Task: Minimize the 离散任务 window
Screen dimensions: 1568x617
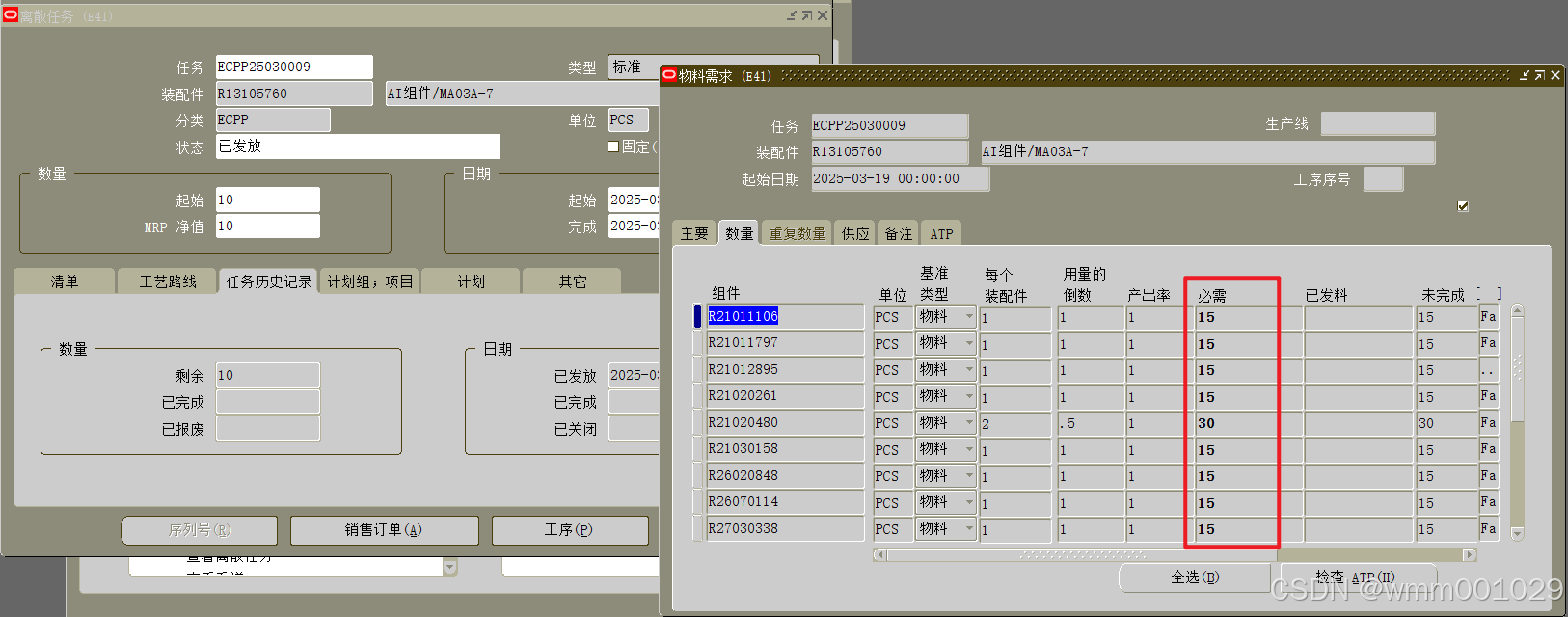Action: (792, 15)
